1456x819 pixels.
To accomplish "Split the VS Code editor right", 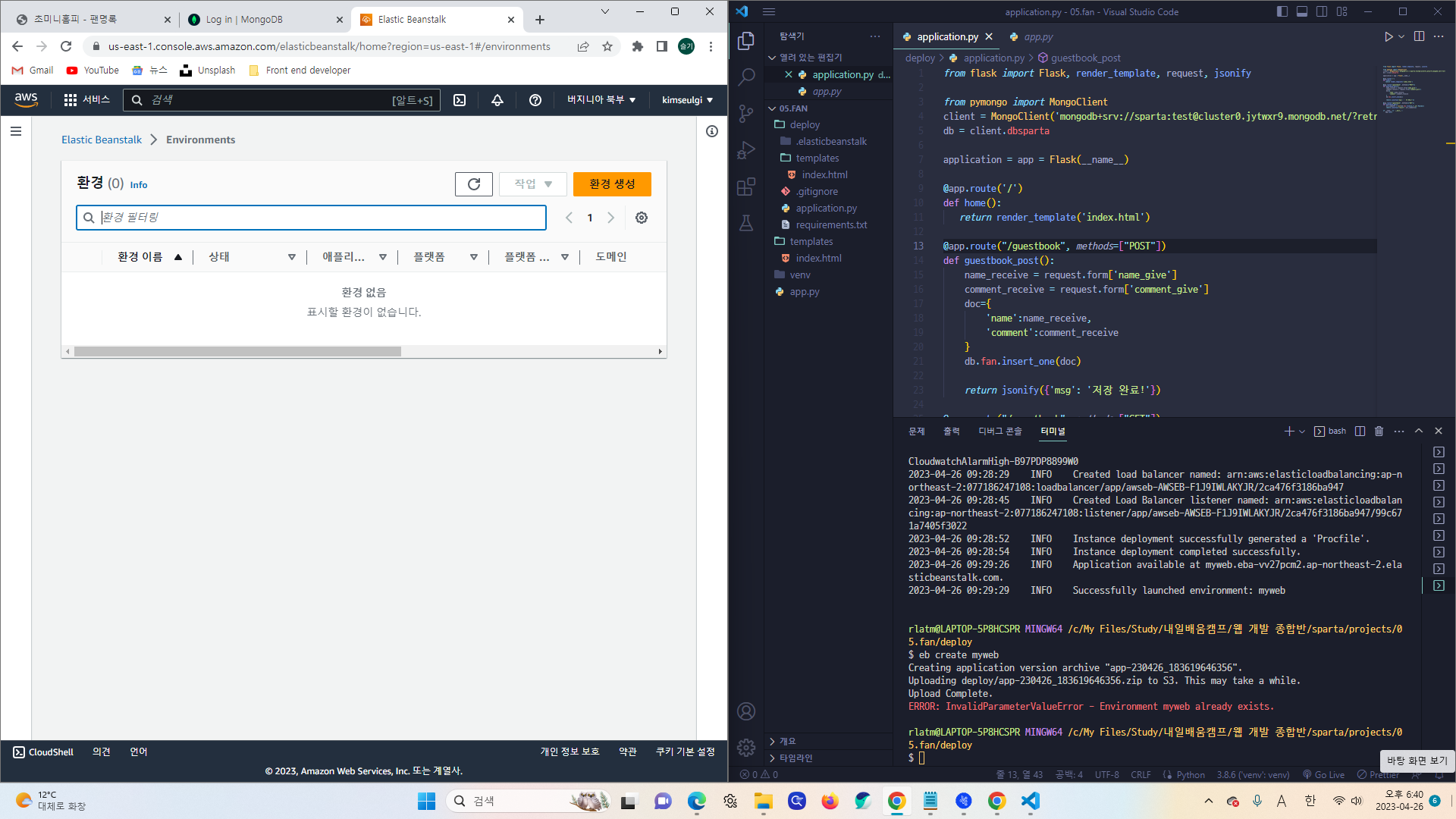I will pos(1419,36).
